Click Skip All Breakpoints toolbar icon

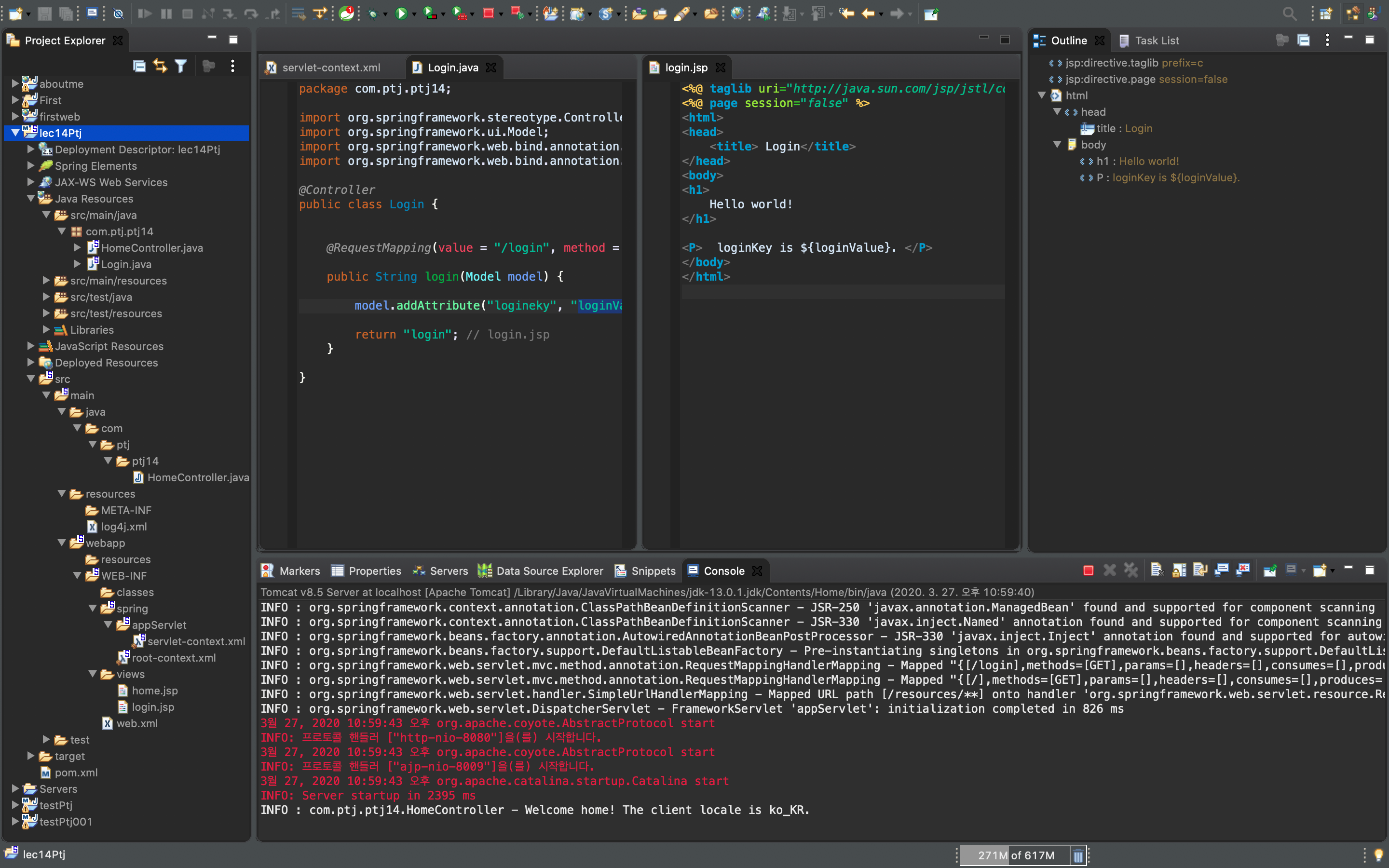pyautogui.click(x=118, y=14)
